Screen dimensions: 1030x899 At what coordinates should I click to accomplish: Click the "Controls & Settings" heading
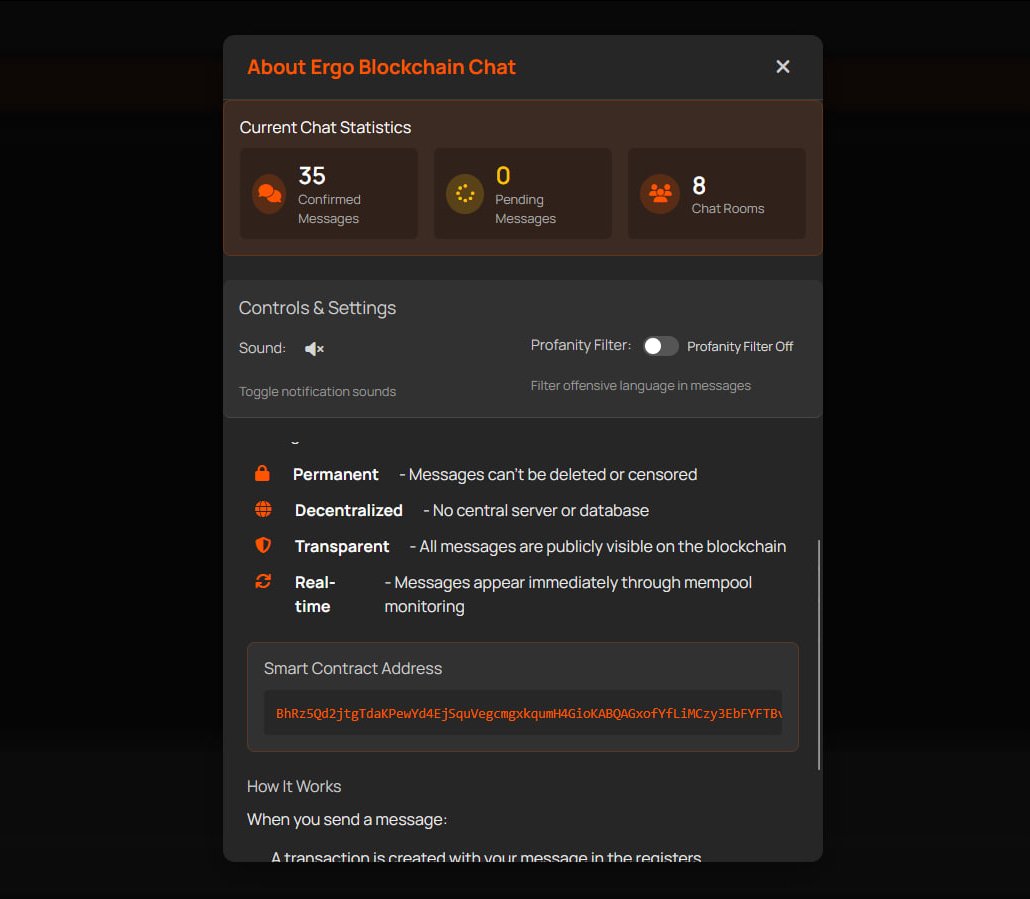(317, 308)
